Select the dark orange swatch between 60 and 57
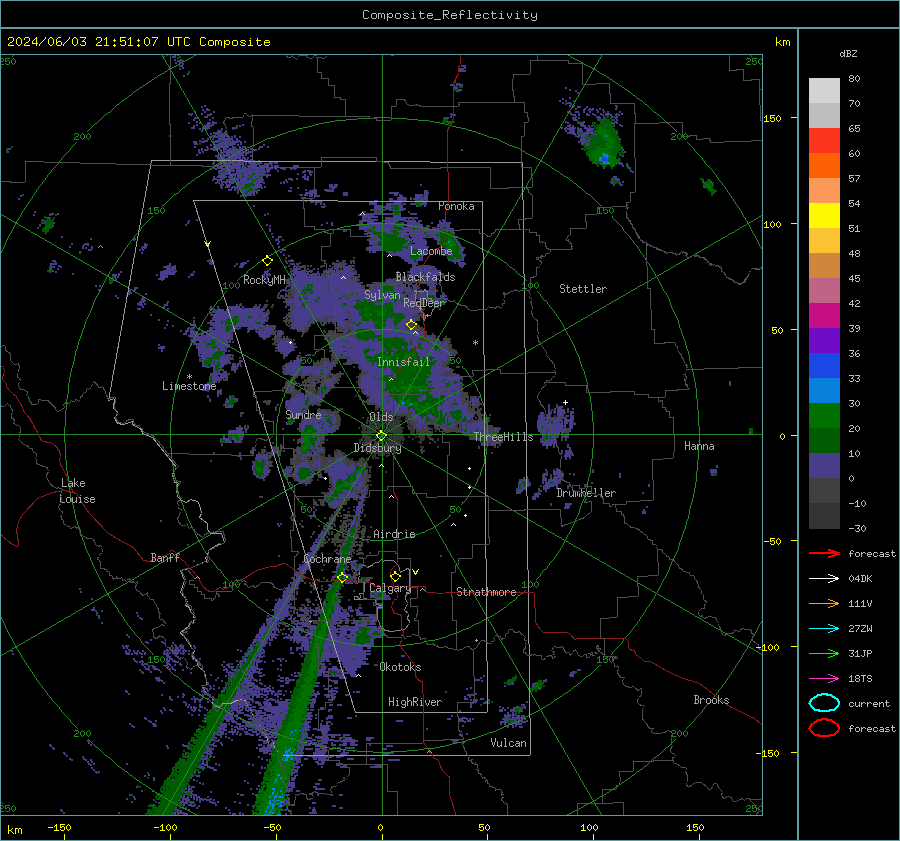Image resolution: width=900 pixels, height=841 pixels. pos(824,166)
